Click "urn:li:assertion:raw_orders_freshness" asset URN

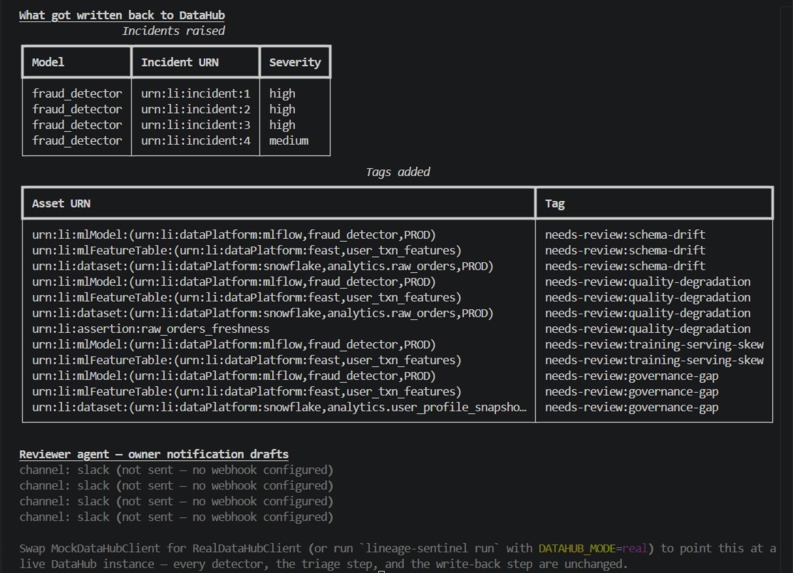point(151,329)
